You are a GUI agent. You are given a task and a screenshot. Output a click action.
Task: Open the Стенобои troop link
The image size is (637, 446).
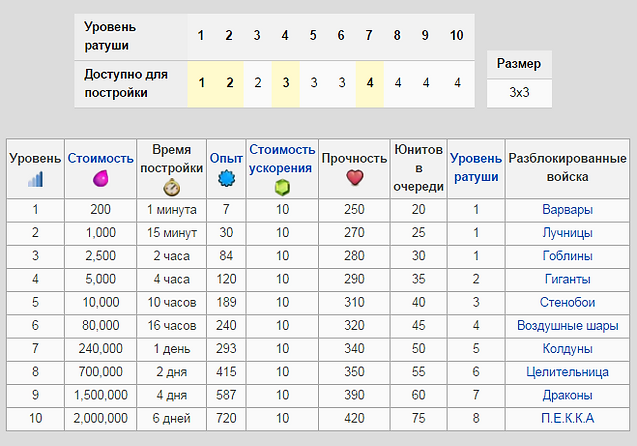pos(567,302)
